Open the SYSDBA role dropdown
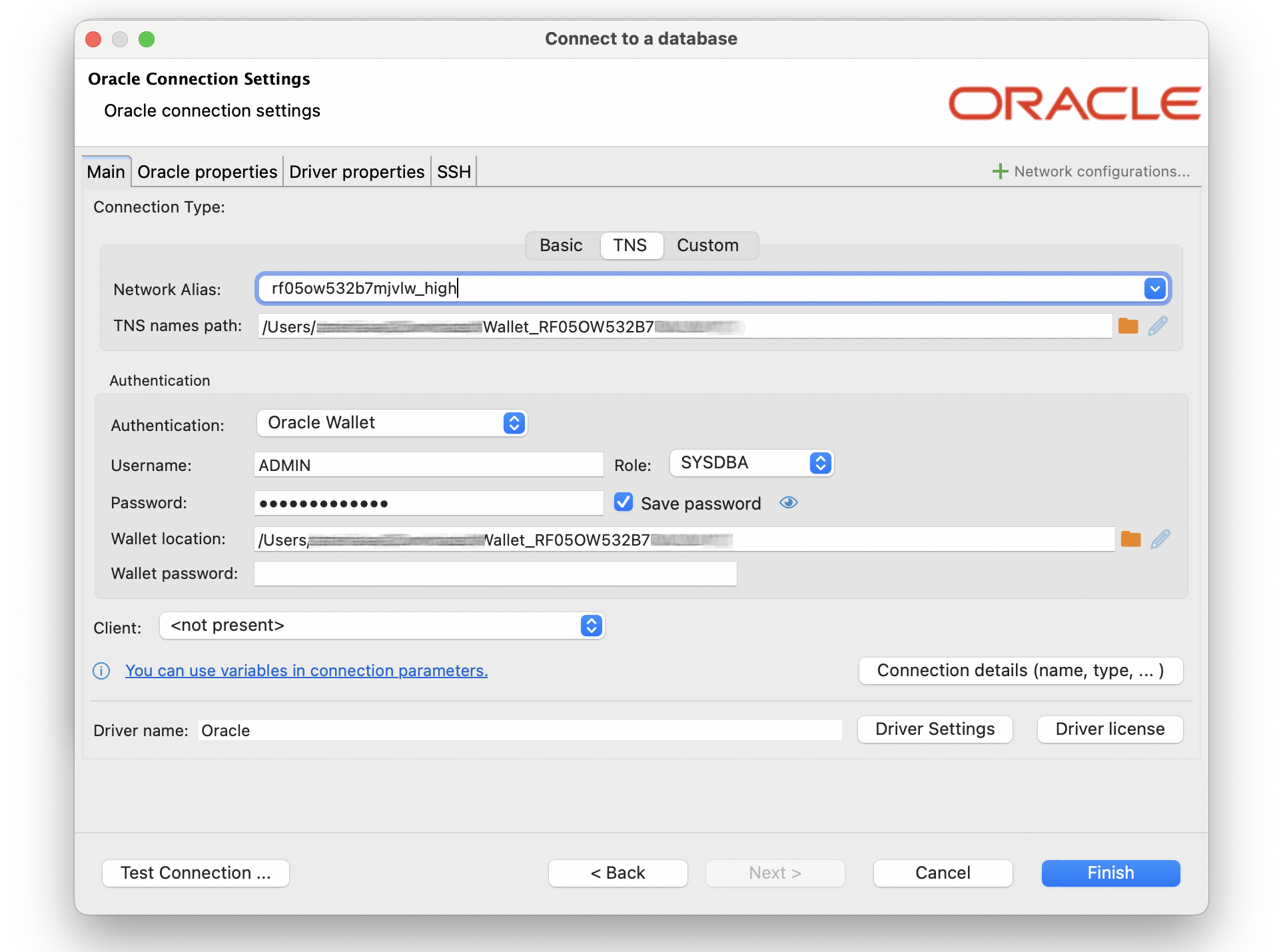Viewport: 1283px width, 952px height. point(819,463)
